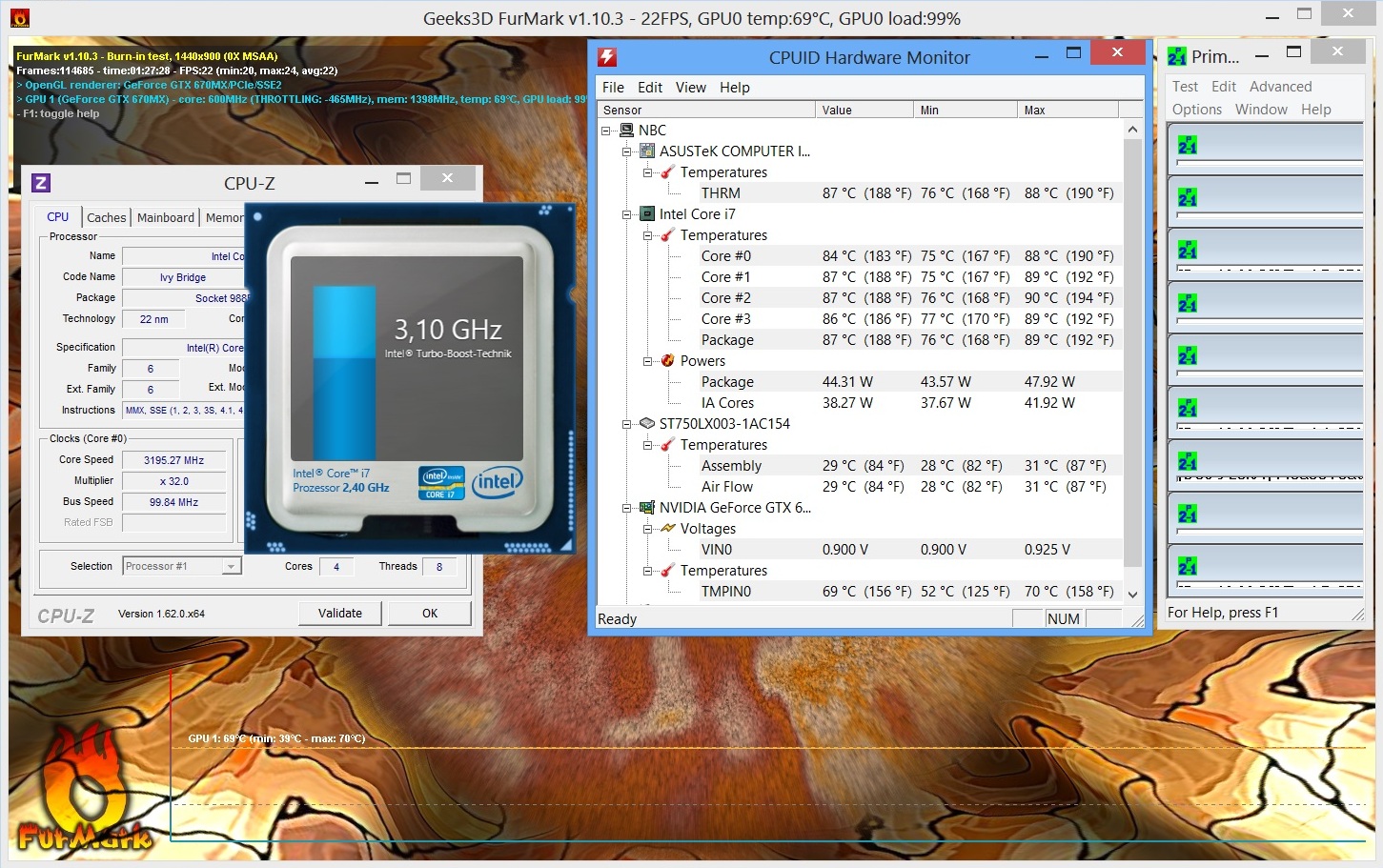This screenshot has width=1383, height=868.
Task: Collapse the Voltages node
Action: [647, 529]
